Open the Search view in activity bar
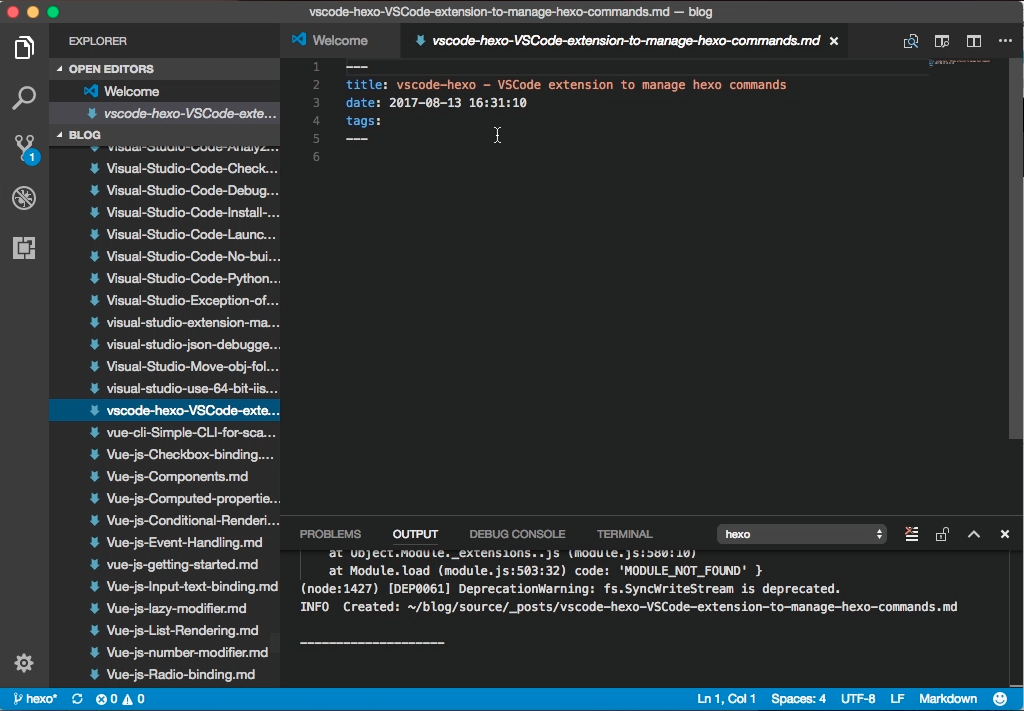1024x711 pixels. (24, 98)
